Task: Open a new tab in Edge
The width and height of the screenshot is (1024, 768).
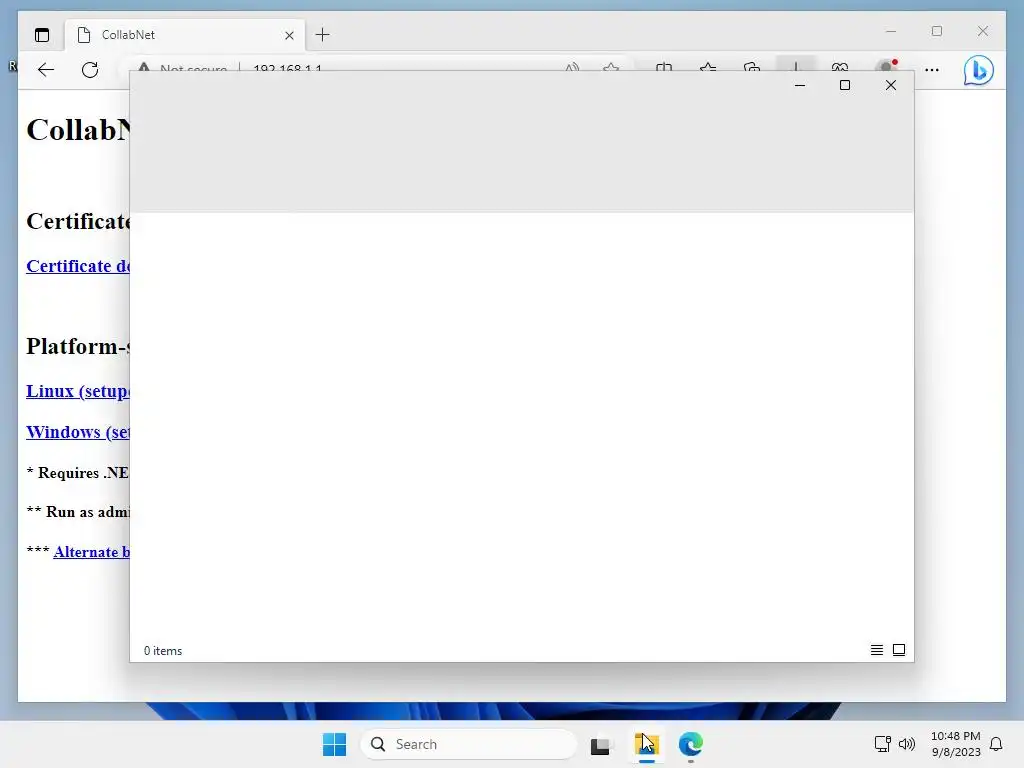Action: [x=323, y=35]
